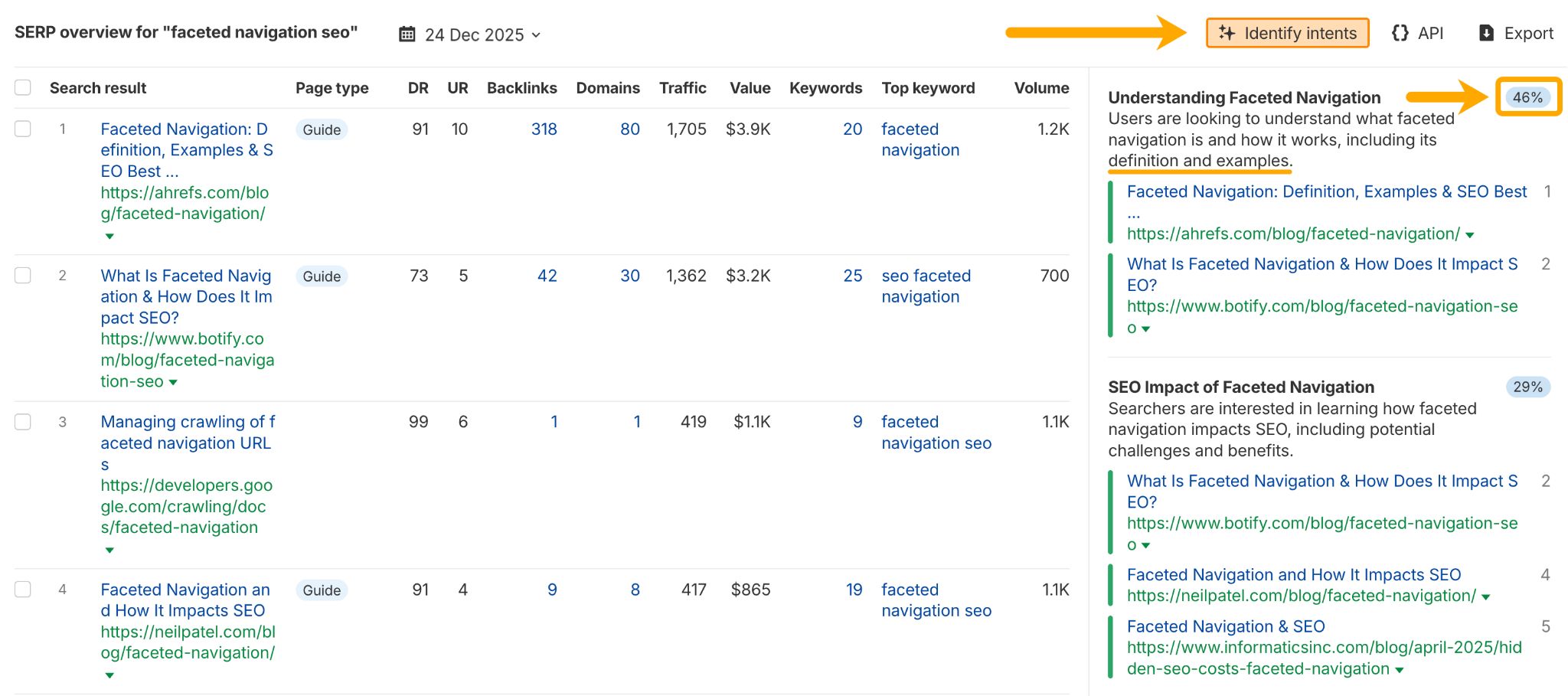
Task: Check the checkbox for the neilpatel.com result
Action: 22,590
